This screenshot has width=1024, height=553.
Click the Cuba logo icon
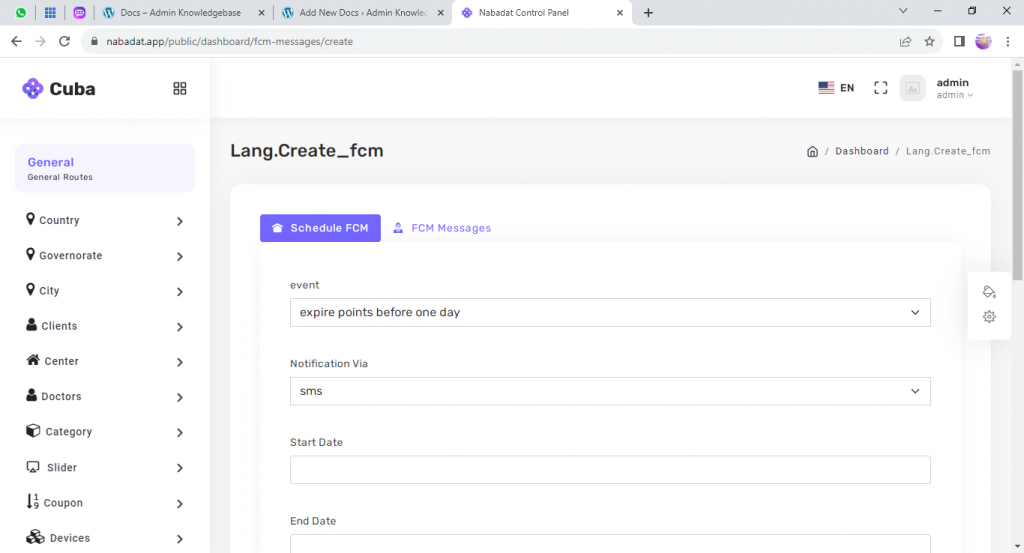click(33, 89)
